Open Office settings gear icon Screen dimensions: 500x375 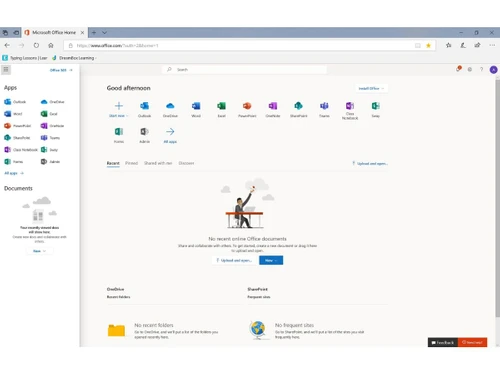click(x=470, y=69)
